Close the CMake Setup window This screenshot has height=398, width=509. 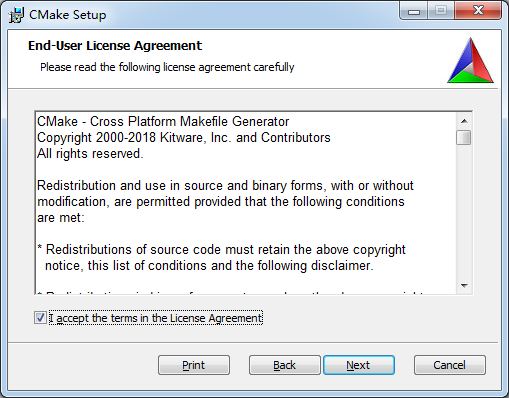478,11
